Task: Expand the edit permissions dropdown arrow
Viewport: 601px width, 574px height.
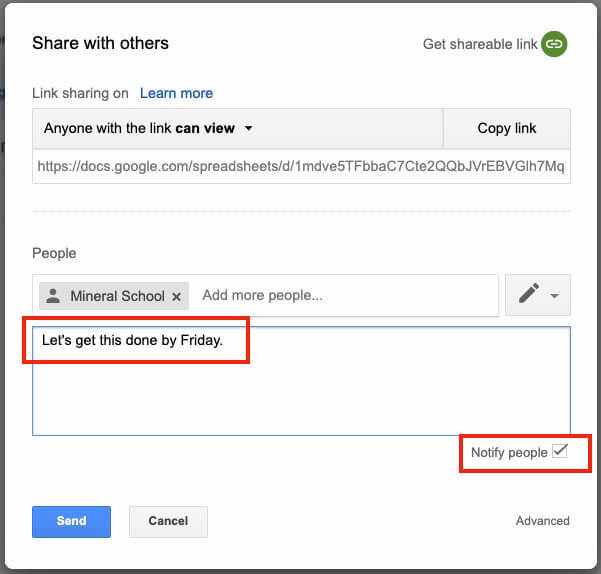Action: [554, 296]
